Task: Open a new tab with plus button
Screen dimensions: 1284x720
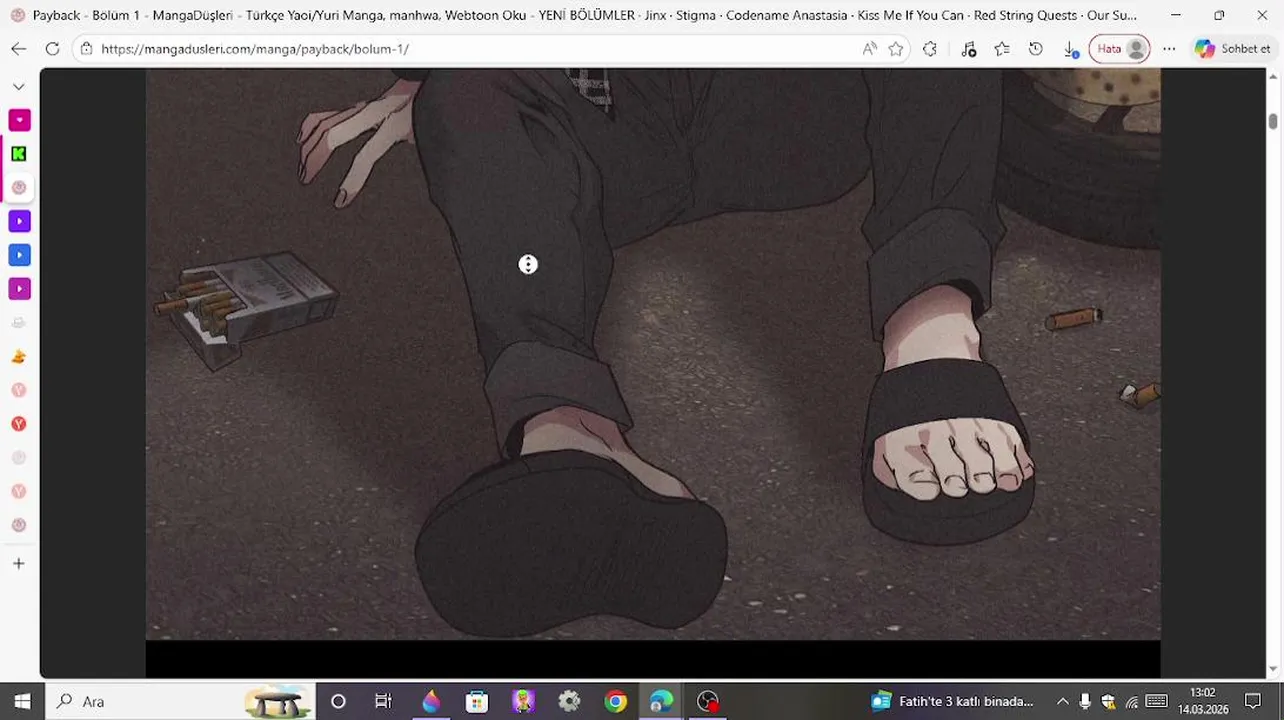Action: click(x=18, y=564)
